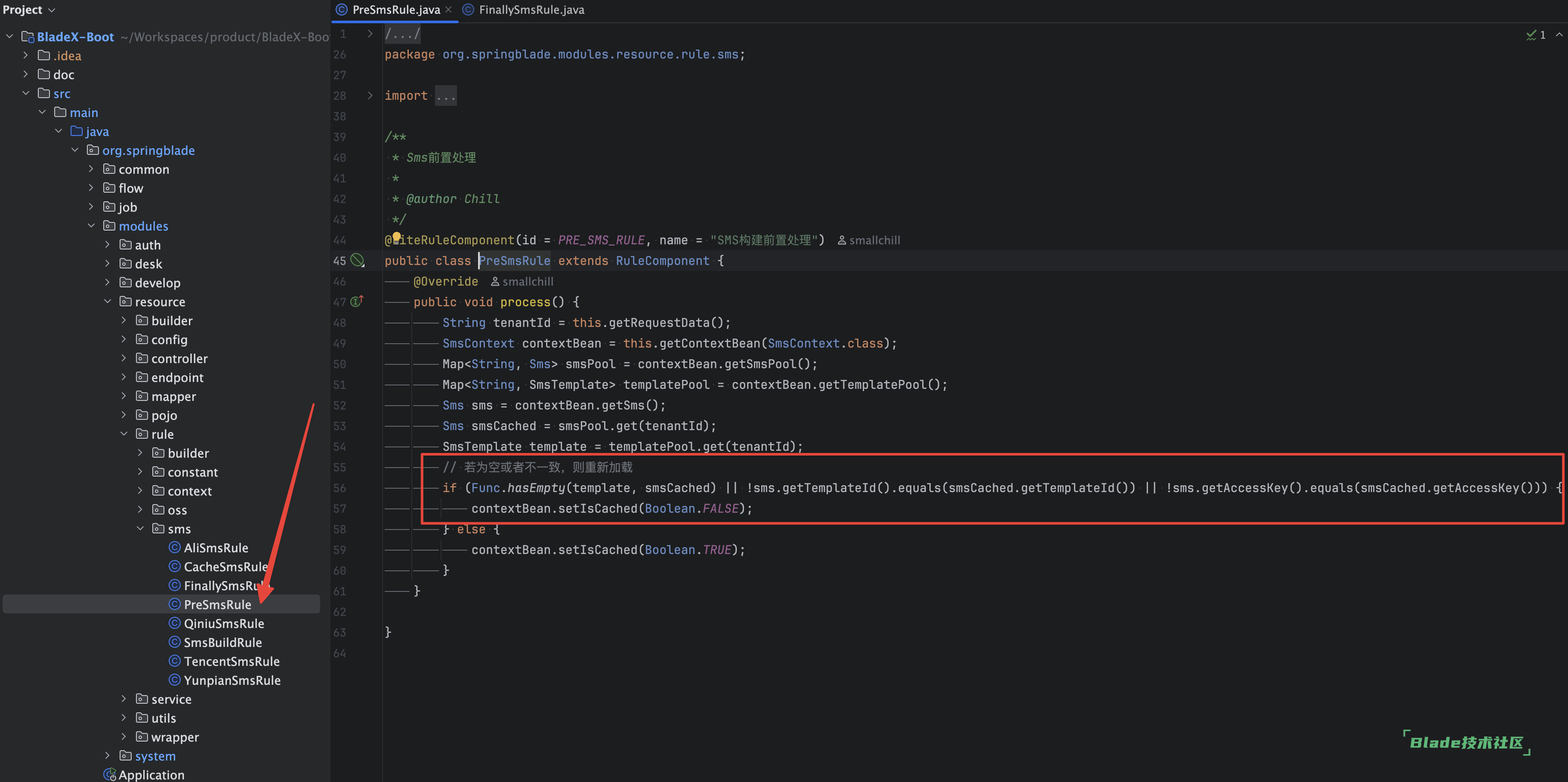Screen dimensions: 1568x782
Task: Click the RuleComponent superclass reference
Action: (662, 261)
